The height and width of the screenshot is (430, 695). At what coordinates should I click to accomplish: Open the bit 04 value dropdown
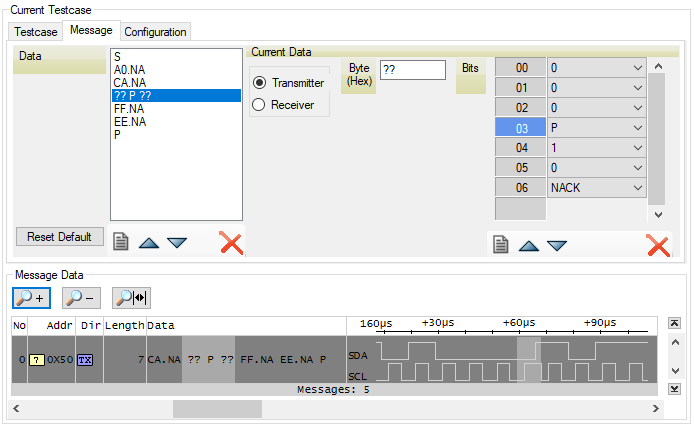(596, 147)
